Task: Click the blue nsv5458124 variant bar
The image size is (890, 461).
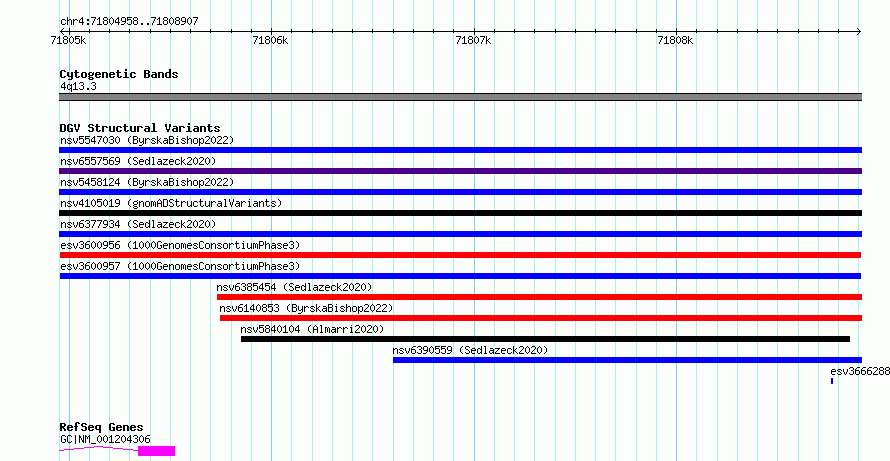Action: tap(460, 192)
